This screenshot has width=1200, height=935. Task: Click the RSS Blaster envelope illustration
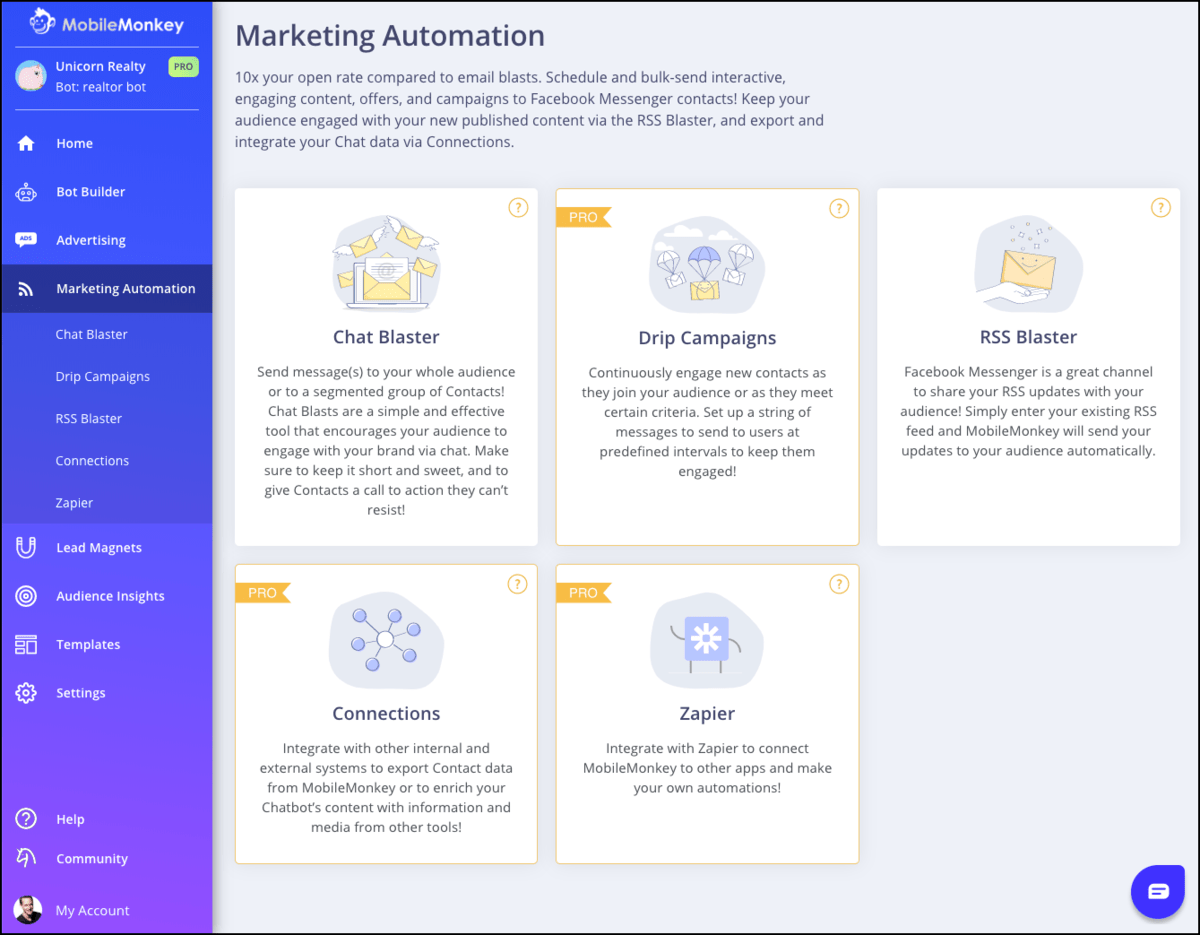pyautogui.click(x=1028, y=264)
